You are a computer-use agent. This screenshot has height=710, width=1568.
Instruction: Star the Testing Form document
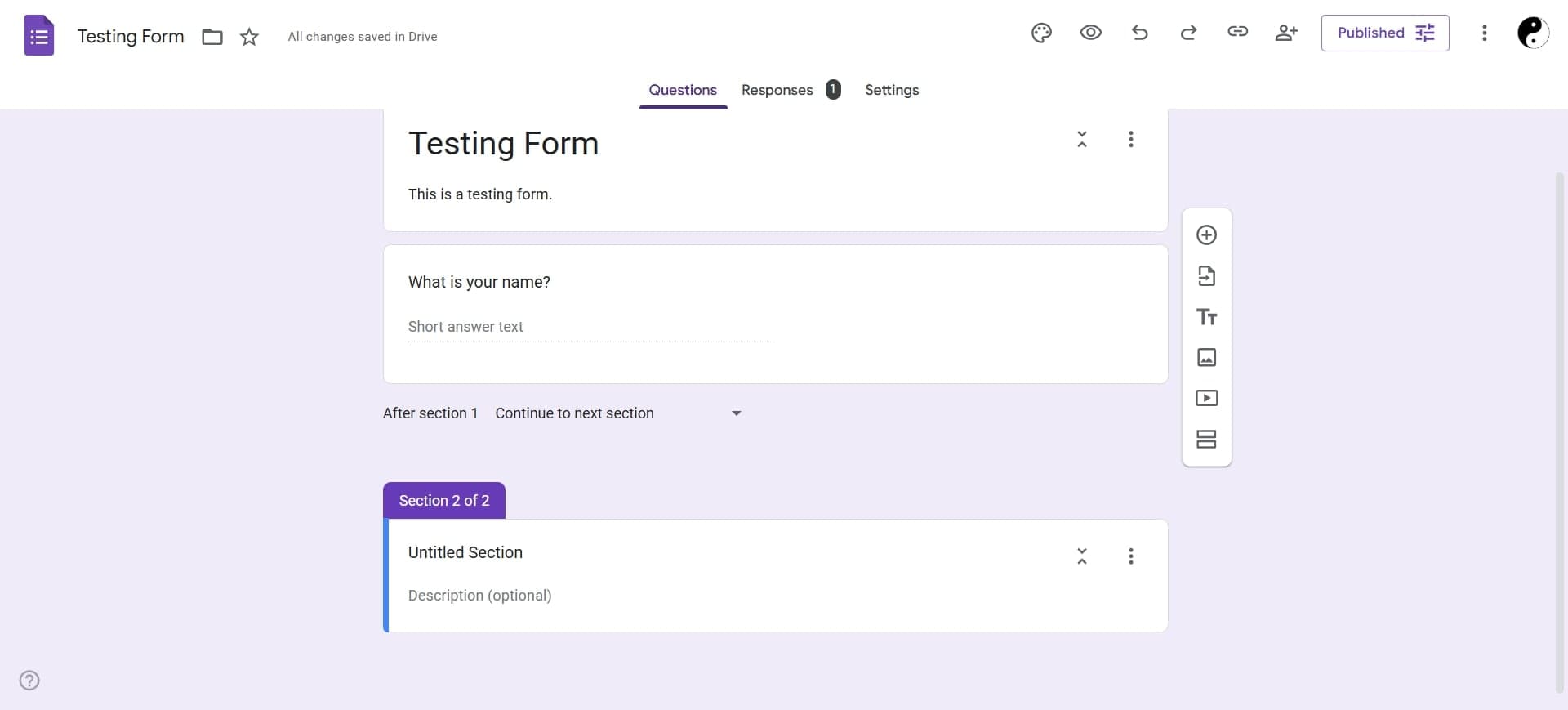[249, 37]
